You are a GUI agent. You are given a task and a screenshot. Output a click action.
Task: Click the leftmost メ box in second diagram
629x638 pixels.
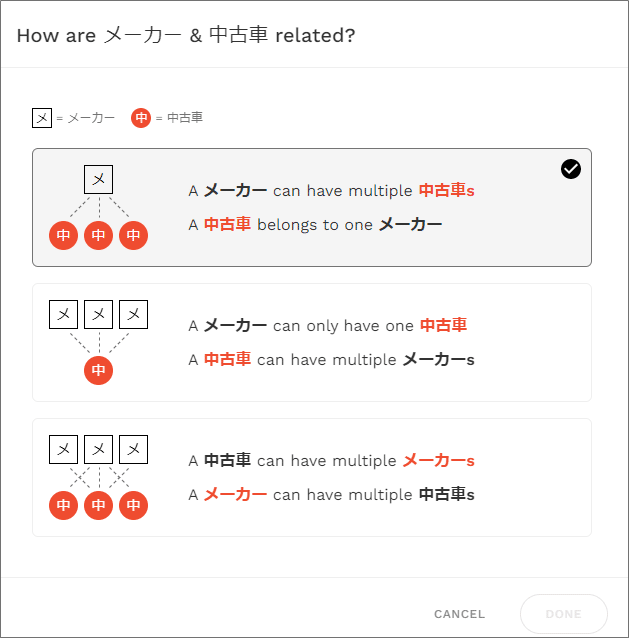pos(63,315)
